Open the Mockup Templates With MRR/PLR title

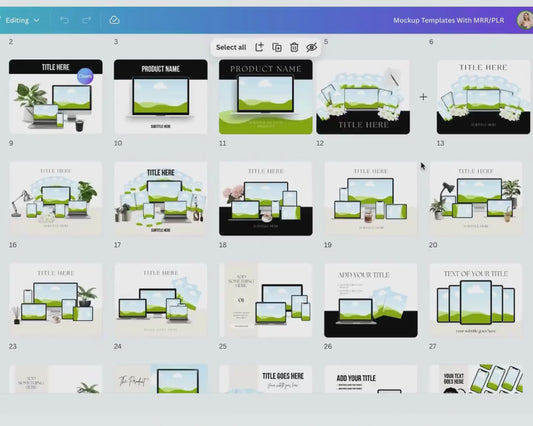coord(449,20)
